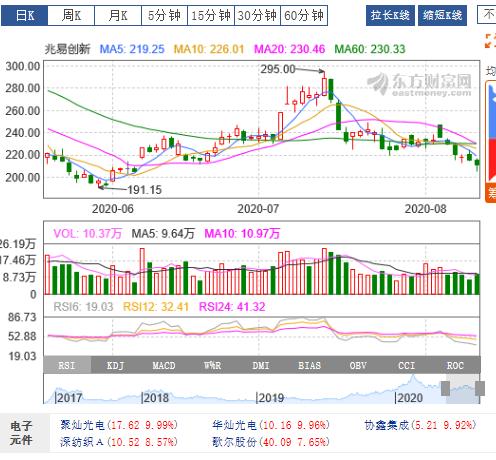Click the 295.00 high price annotation
Screen dimensions: 496x460
click(x=278, y=69)
